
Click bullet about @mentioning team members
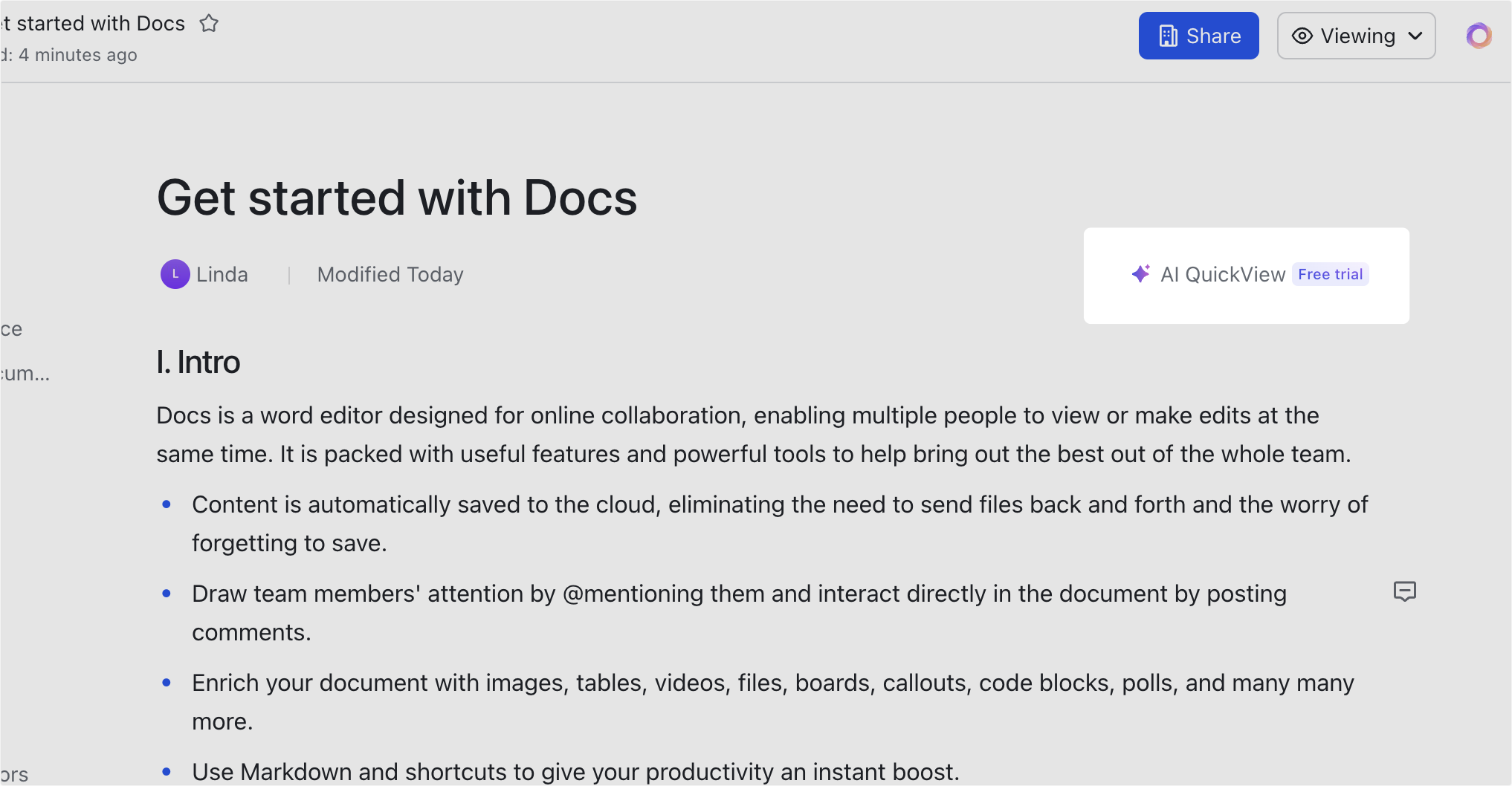pyautogui.click(x=739, y=613)
